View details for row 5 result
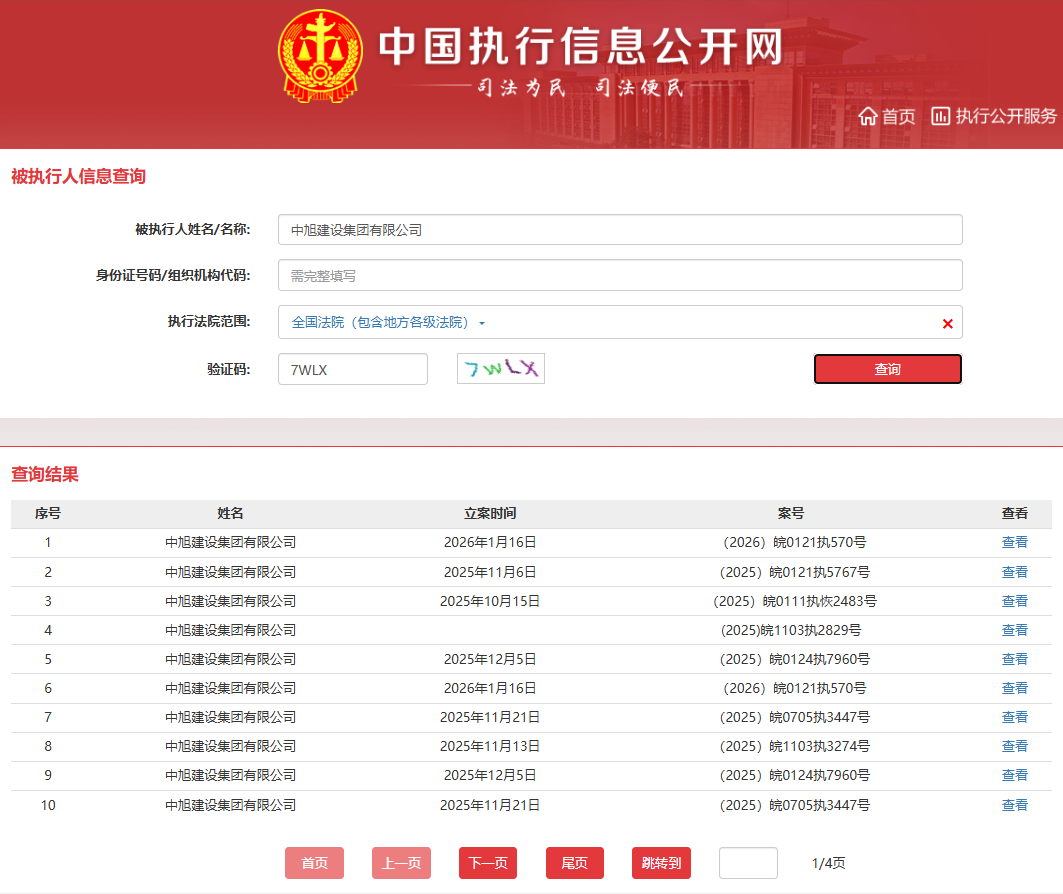Viewport: 1063px width, 894px height. click(x=1014, y=659)
